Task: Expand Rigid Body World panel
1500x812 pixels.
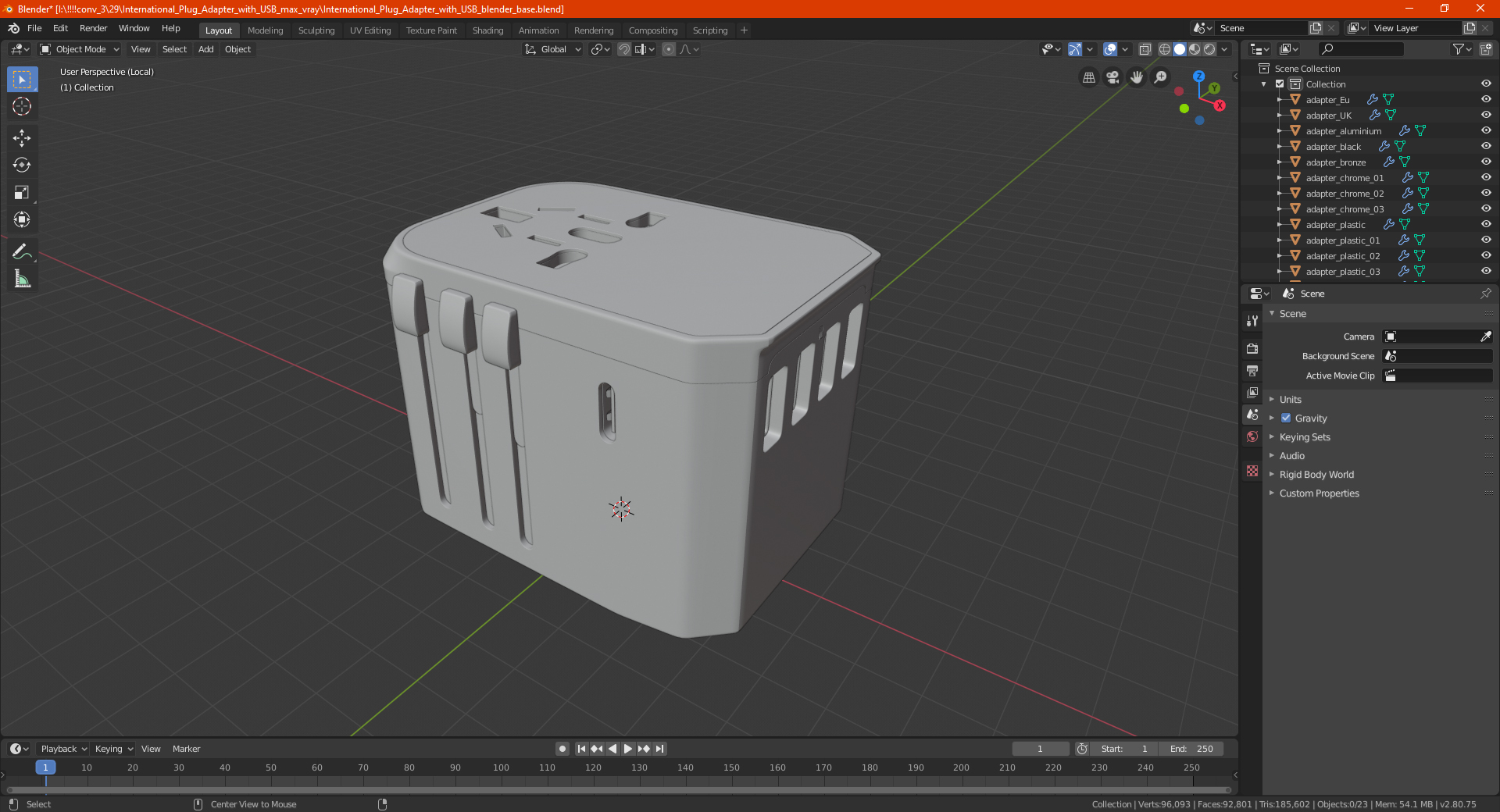Action: pyautogui.click(x=1316, y=475)
